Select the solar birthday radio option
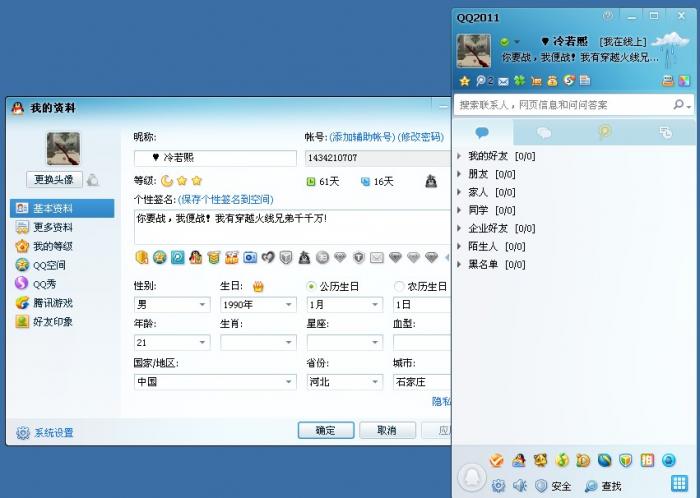 click(x=311, y=286)
